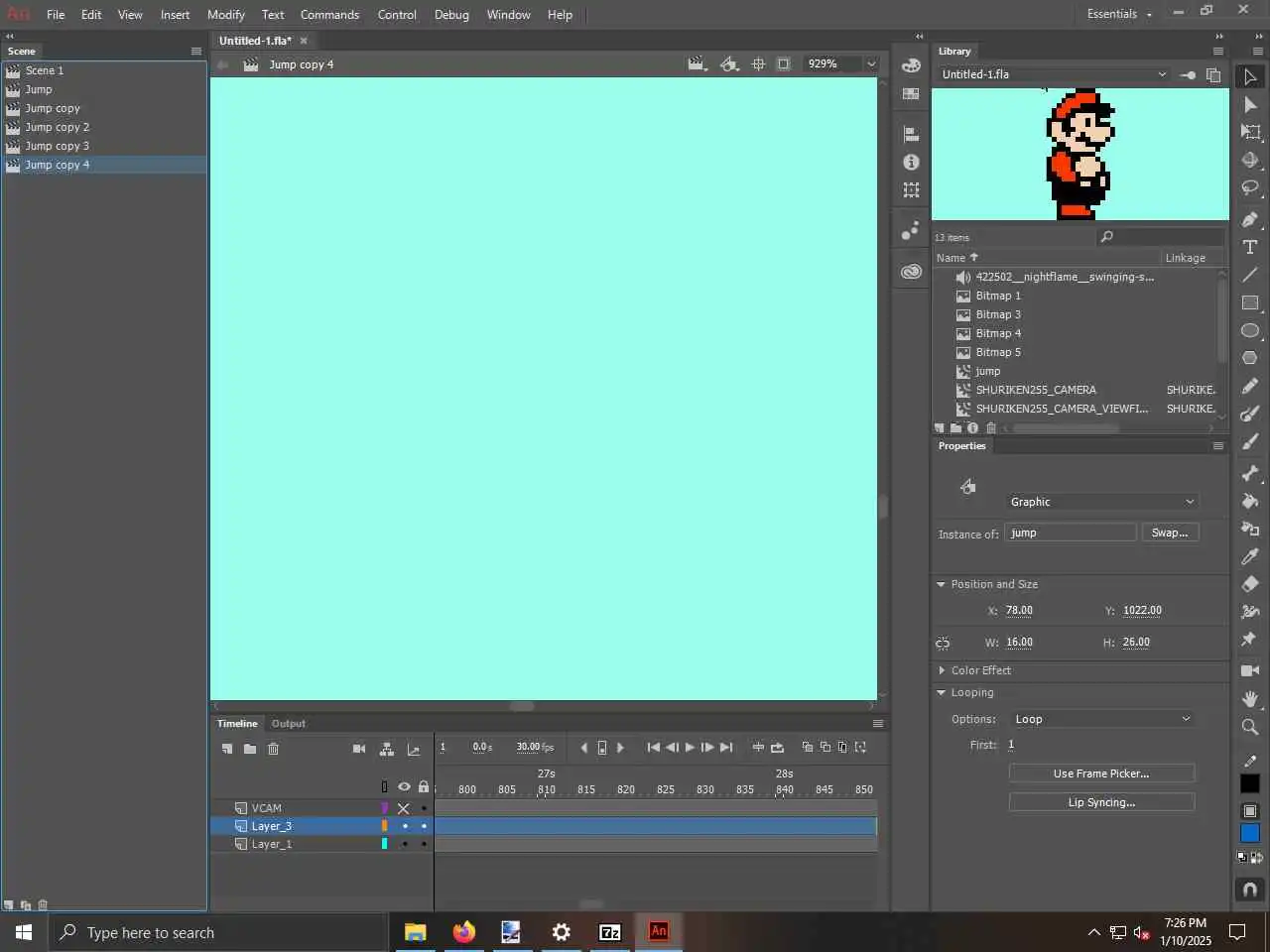Open the Control menu
Image resolution: width=1270 pixels, height=952 pixels.
tap(397, 15)
